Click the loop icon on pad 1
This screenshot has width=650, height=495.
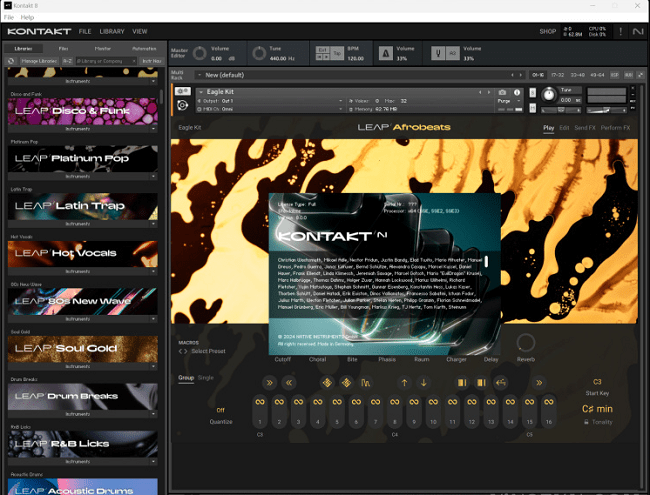coord(259,402)
